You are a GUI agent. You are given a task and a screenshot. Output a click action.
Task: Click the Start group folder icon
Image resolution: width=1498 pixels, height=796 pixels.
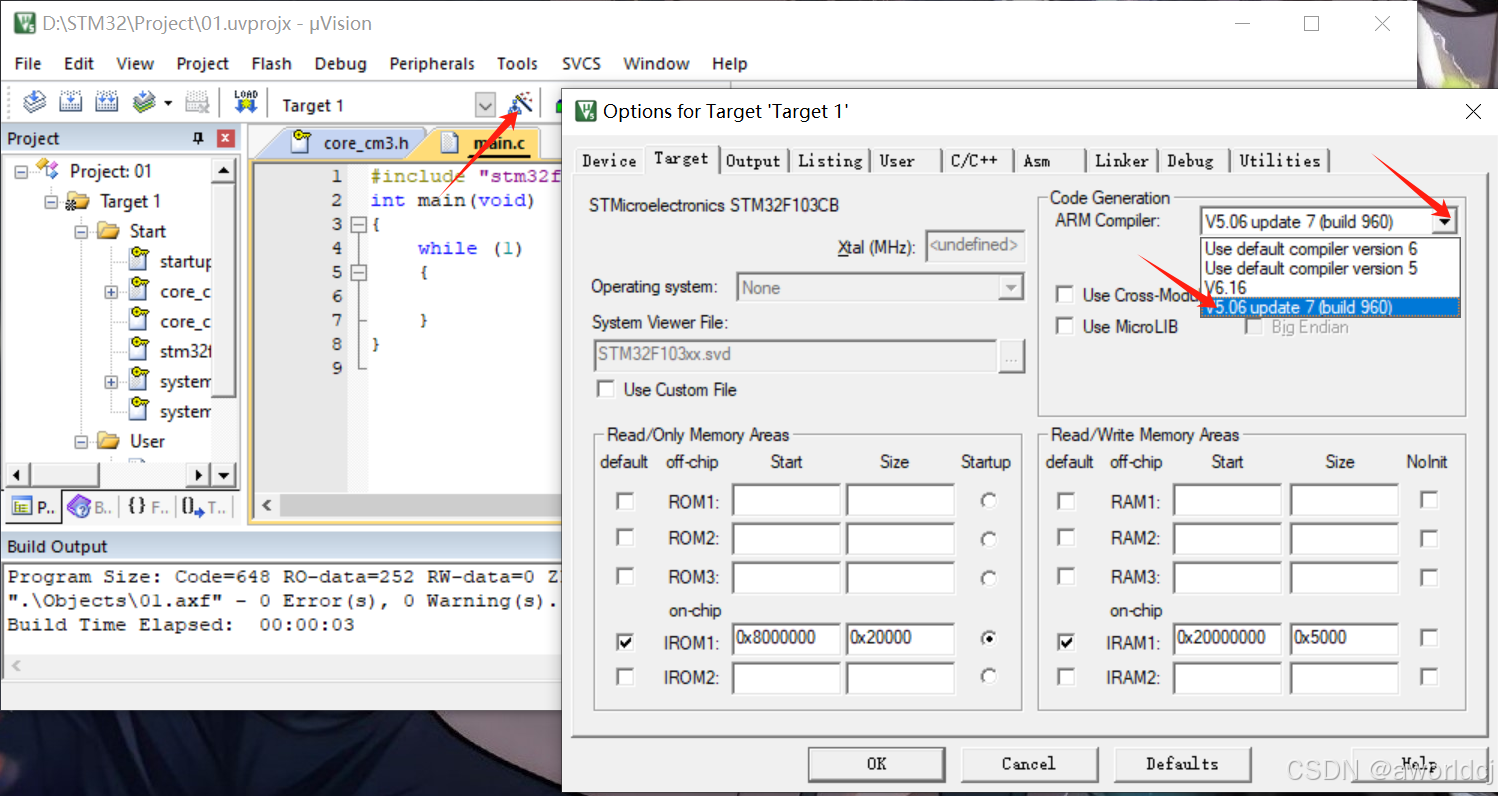(x=108, y=231)
